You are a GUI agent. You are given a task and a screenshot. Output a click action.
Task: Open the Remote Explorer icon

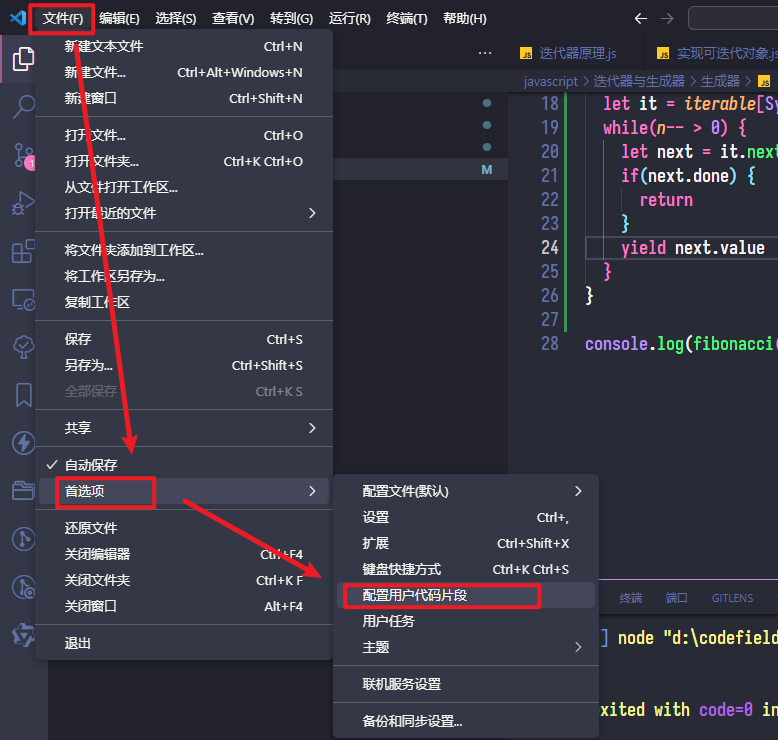(x=23, y=299)
